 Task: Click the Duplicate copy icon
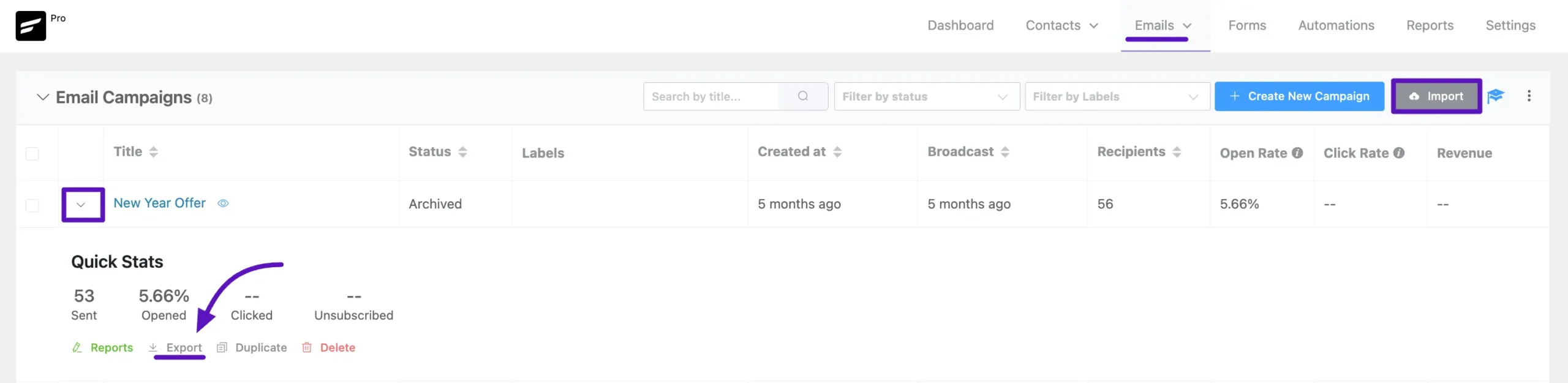(x=222, y=347)
